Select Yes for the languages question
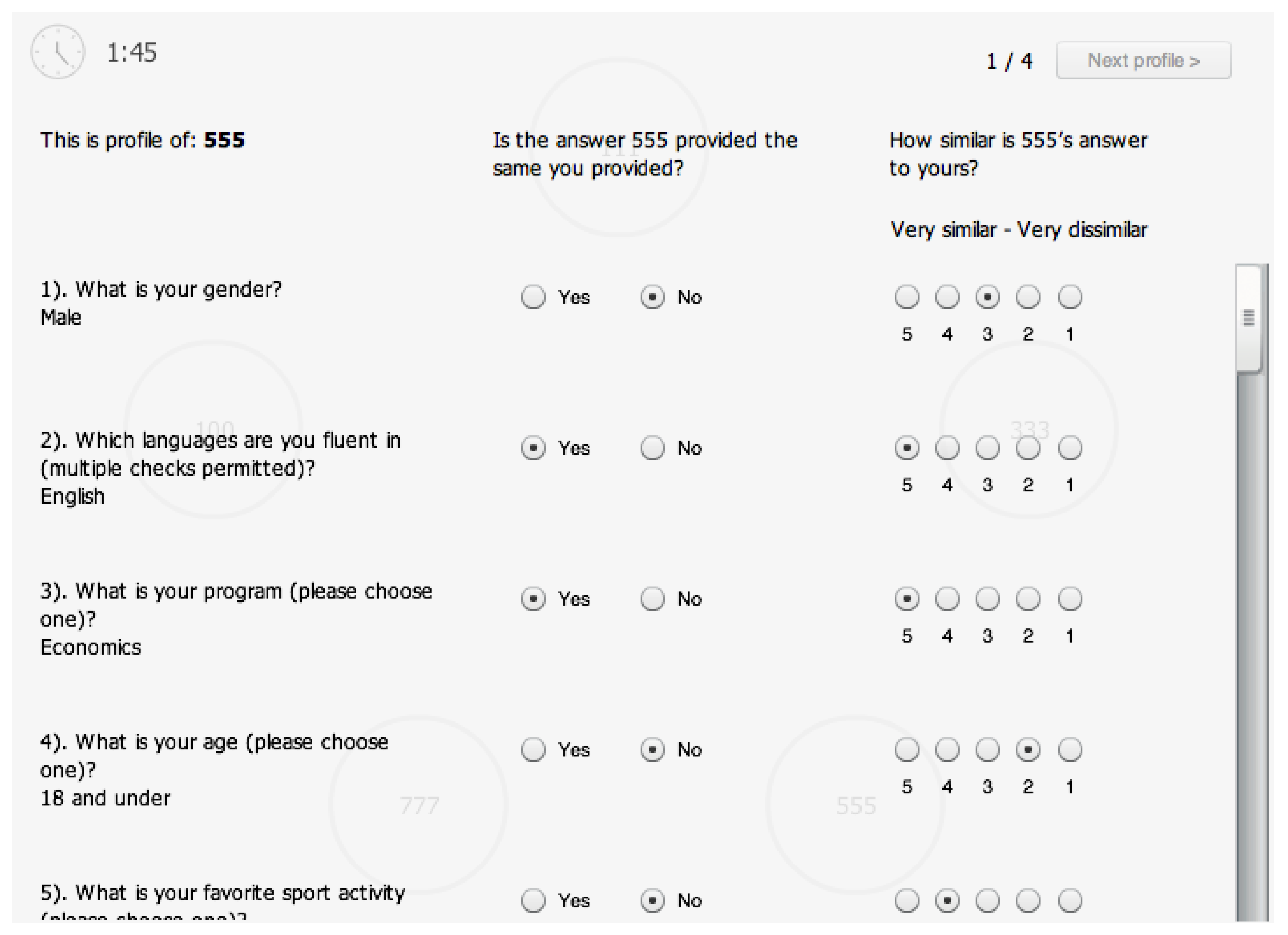This screenshot has width=1288, height=935. [x=533, y=448]
